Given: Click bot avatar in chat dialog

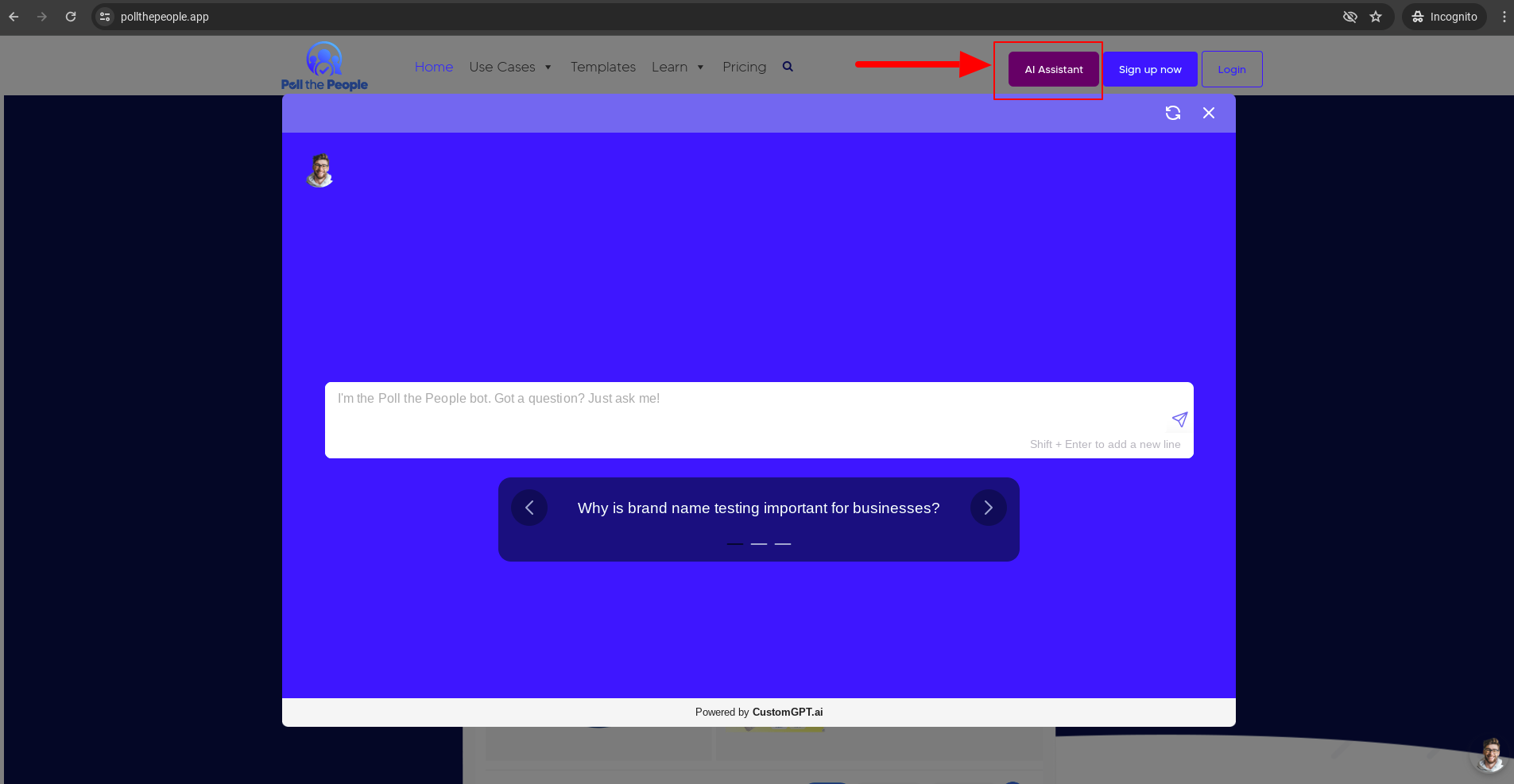Looking at the screenshot, I should pyautogui.click(x=319, y=170).
